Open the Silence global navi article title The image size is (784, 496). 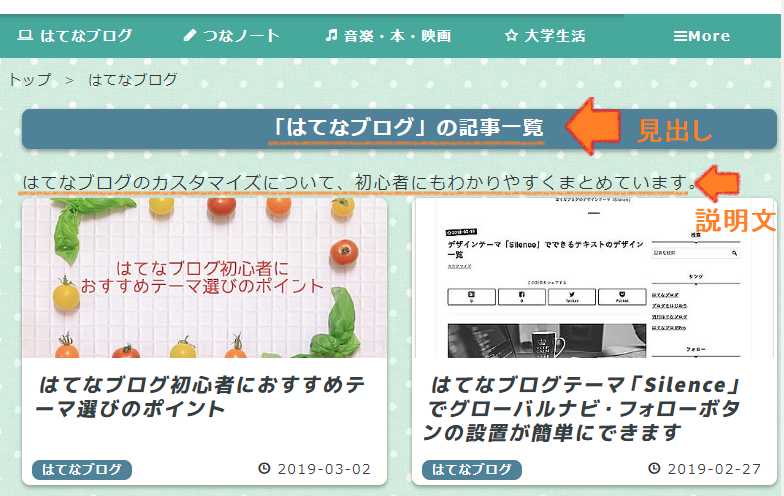[x=582, y=409]
